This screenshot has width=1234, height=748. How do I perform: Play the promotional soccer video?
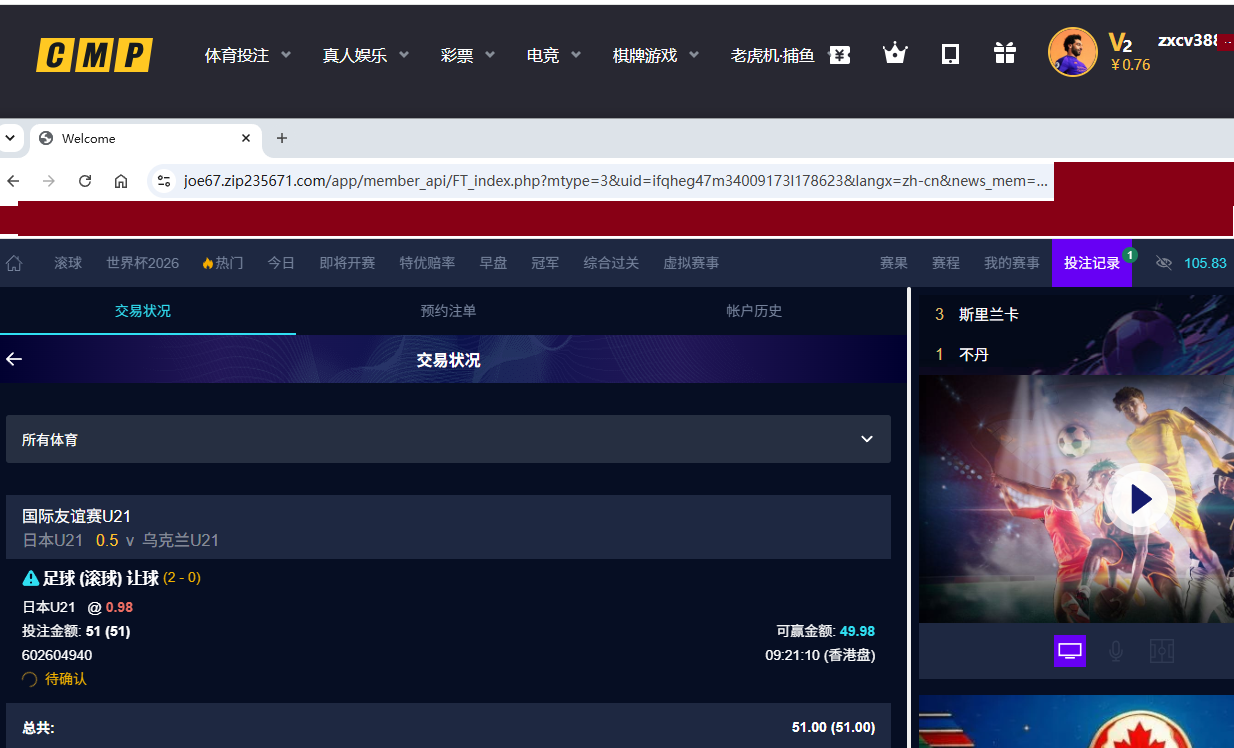(x=1141, y=498)
